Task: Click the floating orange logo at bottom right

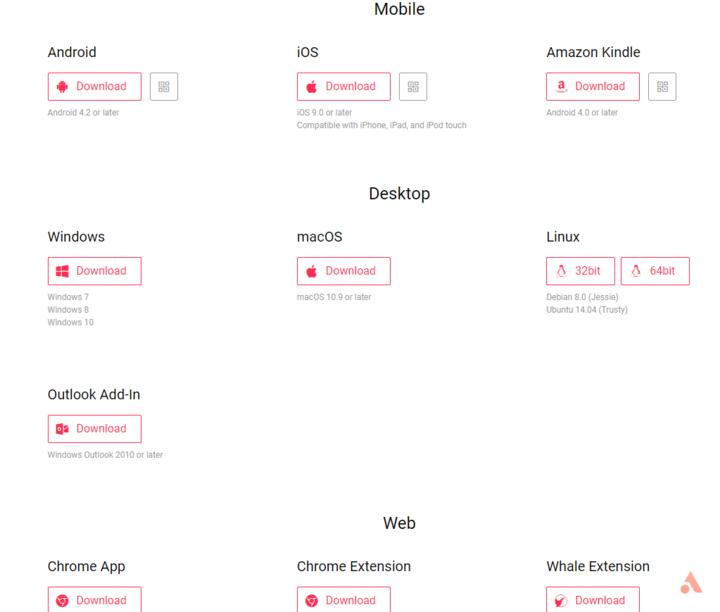Action: coord(692,583)
